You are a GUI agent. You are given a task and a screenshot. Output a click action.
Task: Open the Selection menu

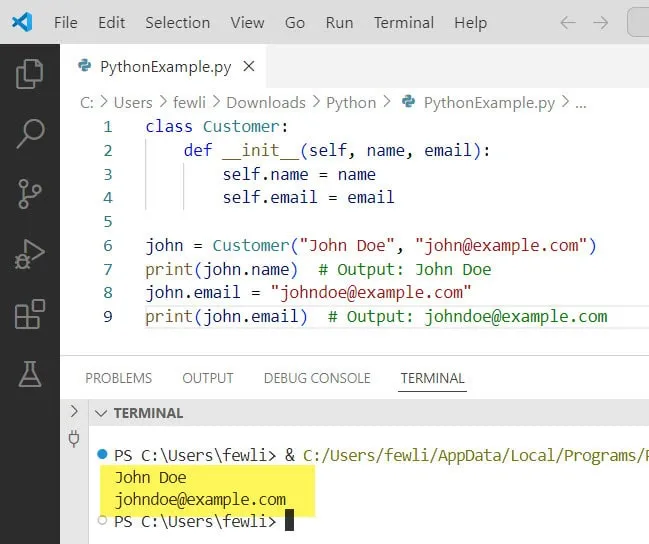[178, 22]
